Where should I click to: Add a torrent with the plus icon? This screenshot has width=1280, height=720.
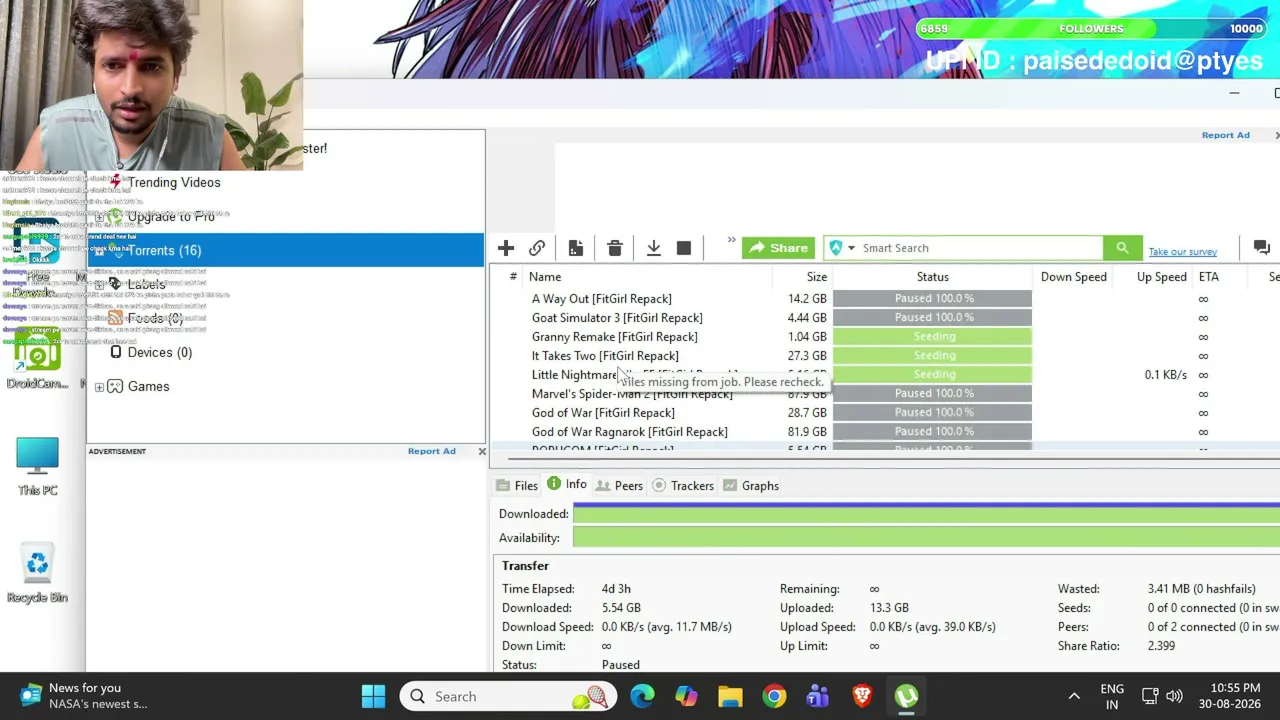(506, 248)
